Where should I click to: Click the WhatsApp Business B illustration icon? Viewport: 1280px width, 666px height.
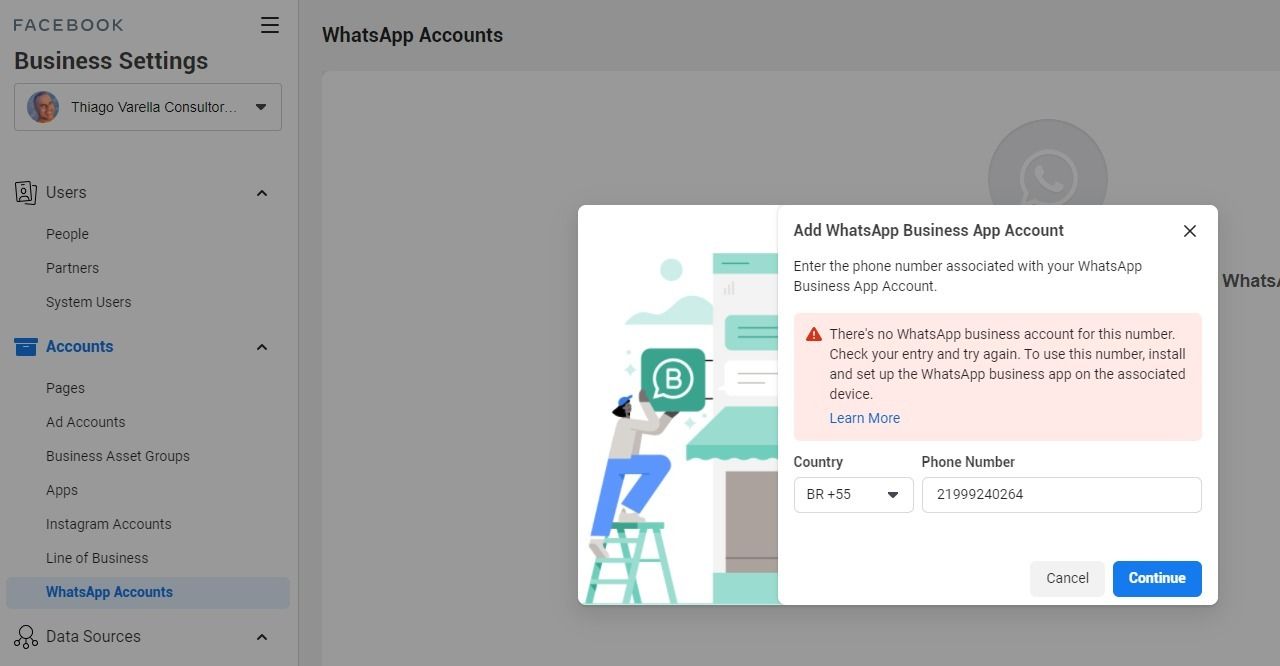point(672,379)
